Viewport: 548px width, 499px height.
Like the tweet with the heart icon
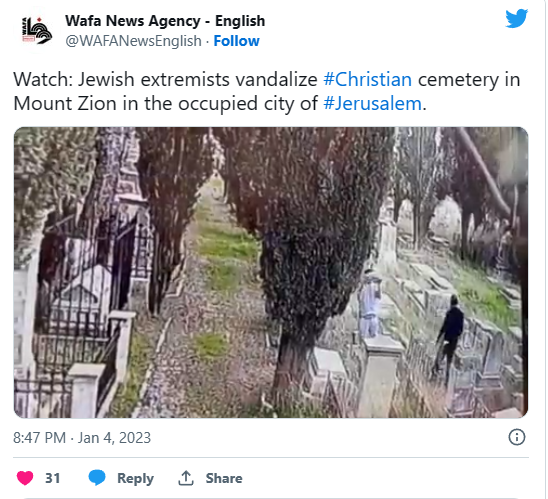pyautogui.click(x=25, y=478)
